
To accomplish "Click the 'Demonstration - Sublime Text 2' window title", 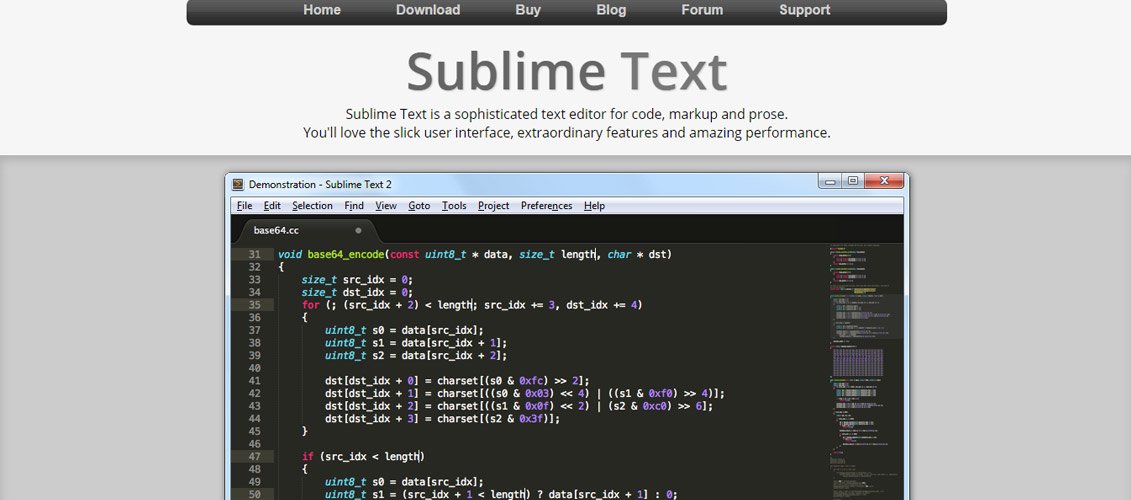I will [x=320, y=184].
